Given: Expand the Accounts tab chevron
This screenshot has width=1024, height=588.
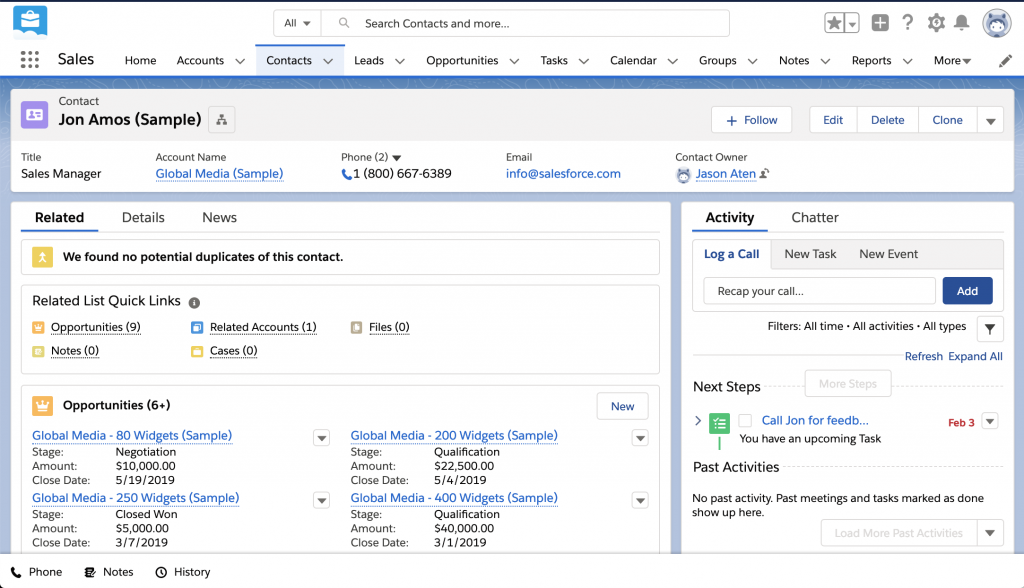Looking at the screenshot, I should [x=240, y=61].
